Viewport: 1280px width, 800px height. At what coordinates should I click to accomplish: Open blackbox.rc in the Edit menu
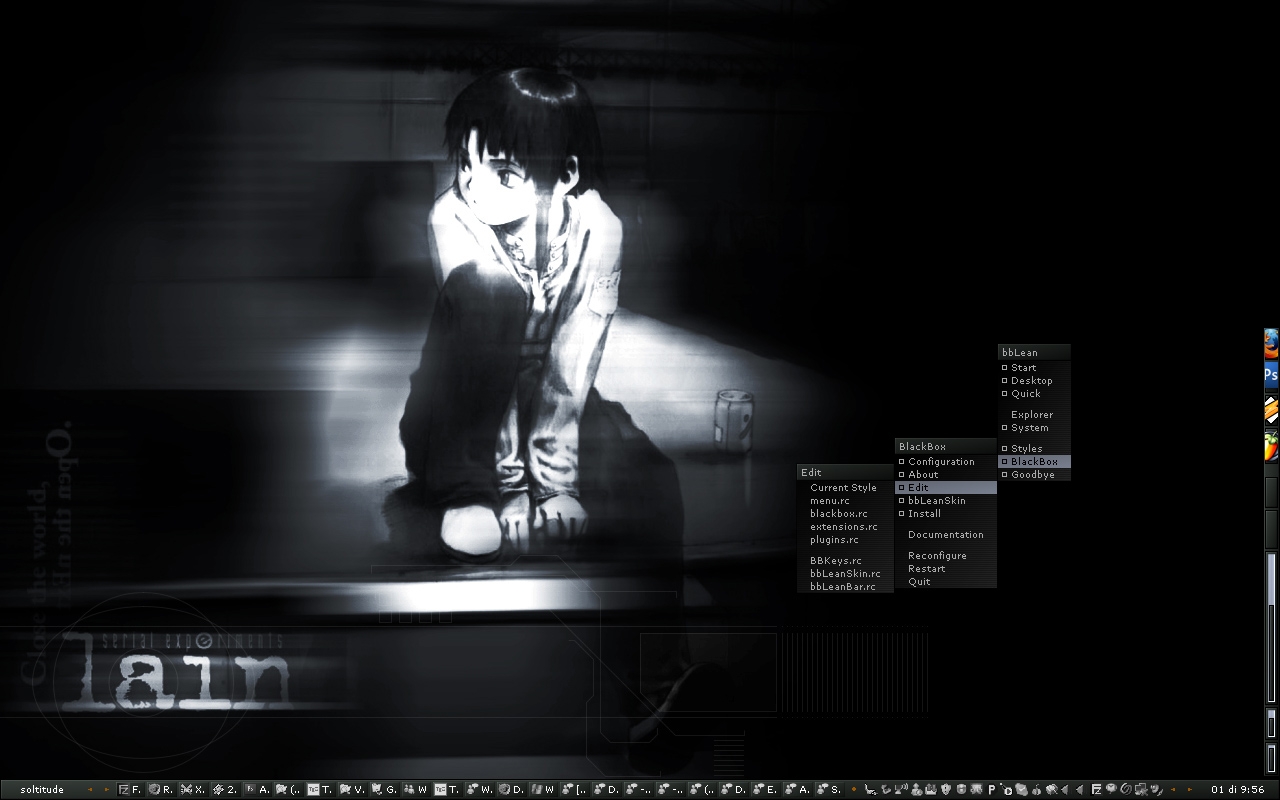coord(845,514)
